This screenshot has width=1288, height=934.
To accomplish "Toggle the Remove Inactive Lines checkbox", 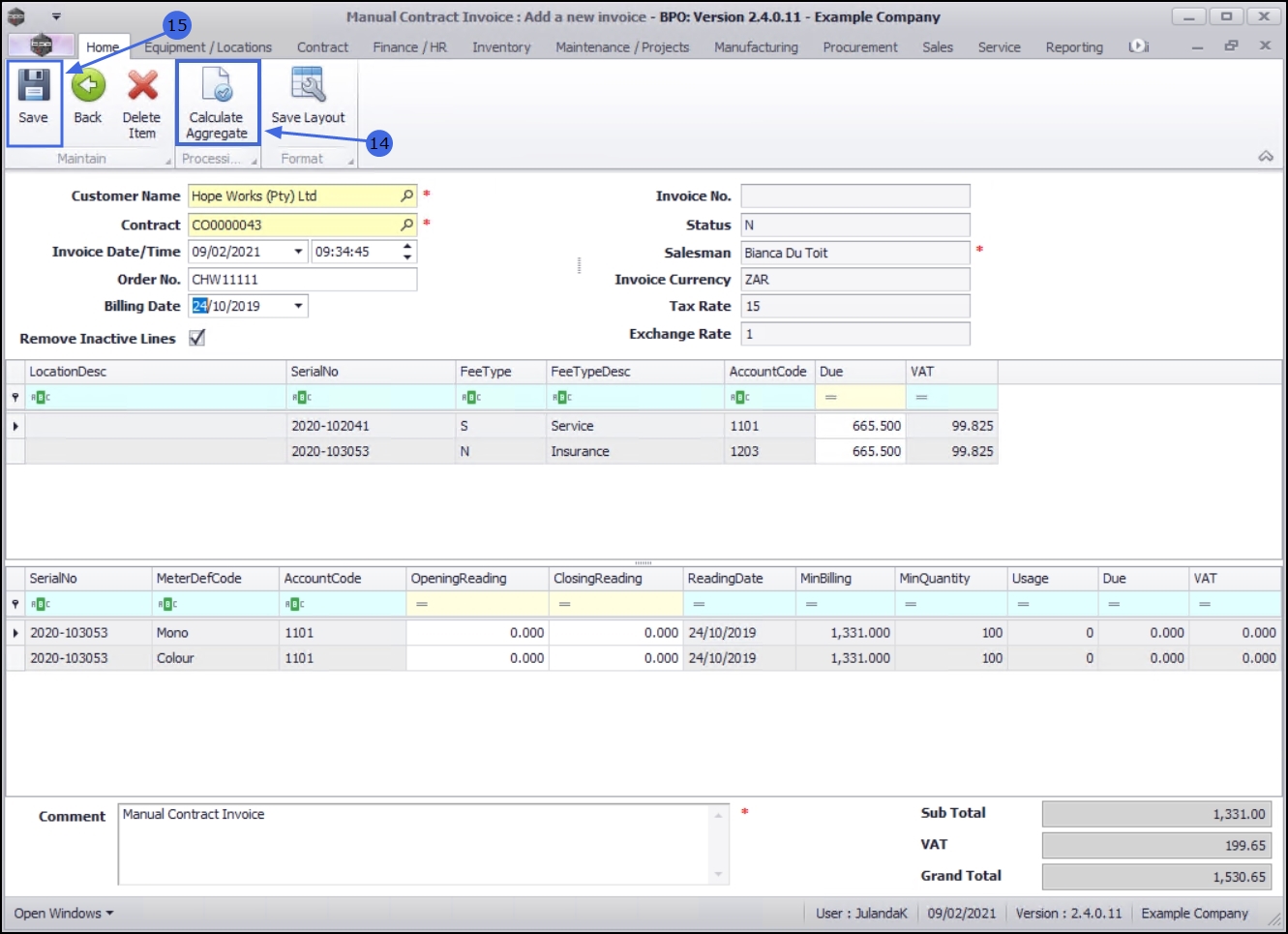I will coord(197,338).
